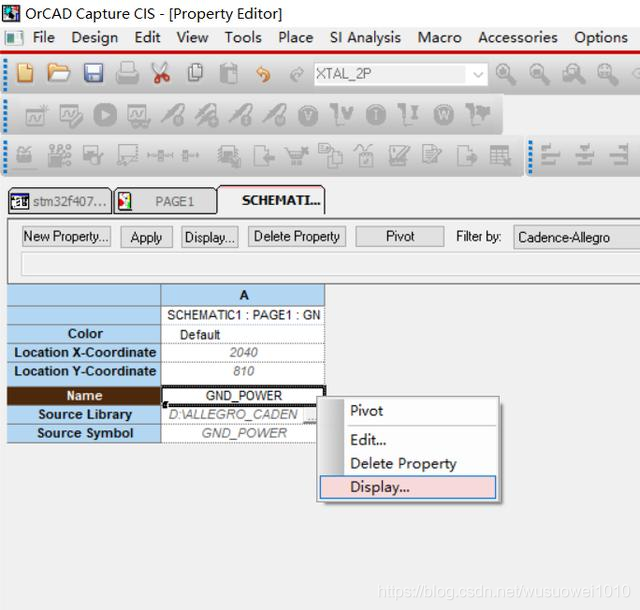Click the empty property value input field

tap(331, 265)
